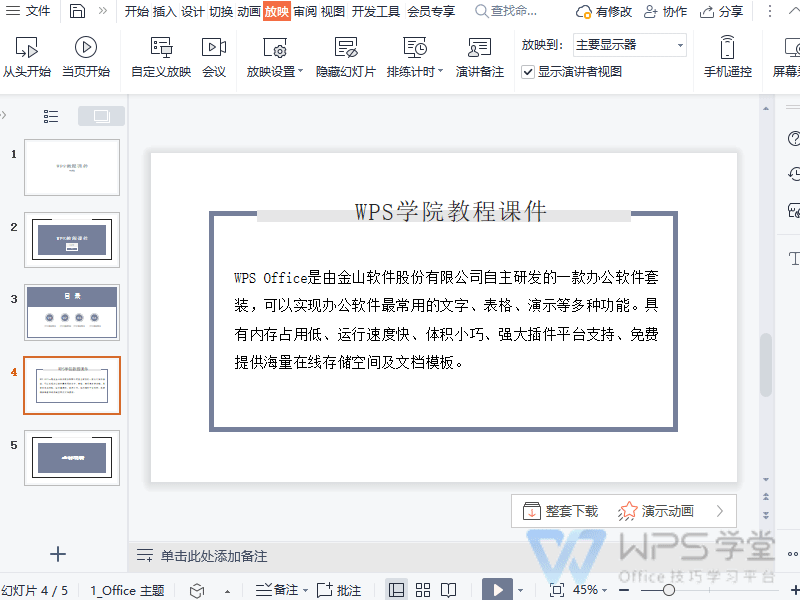Open the 审阅 ribbon tab
Image resolution: width=800 pixels, height=600 pixels.
click(305, 11)
